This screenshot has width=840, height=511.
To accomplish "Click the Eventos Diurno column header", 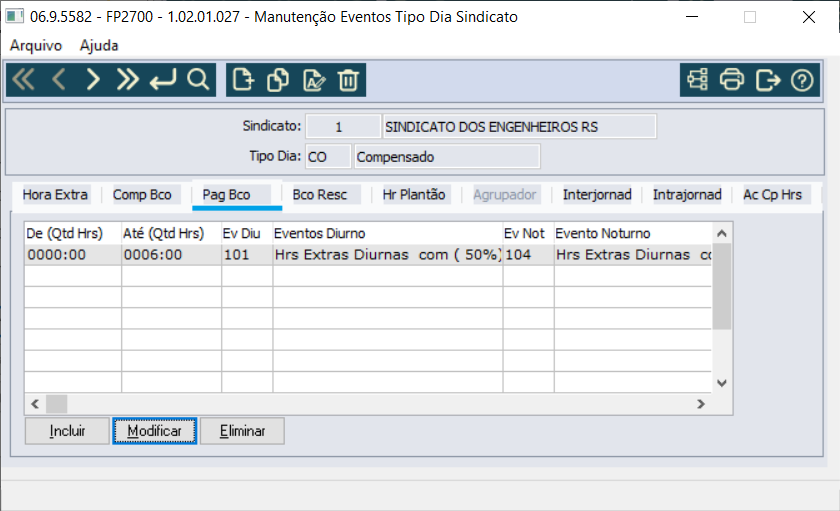I will point(388,234).
